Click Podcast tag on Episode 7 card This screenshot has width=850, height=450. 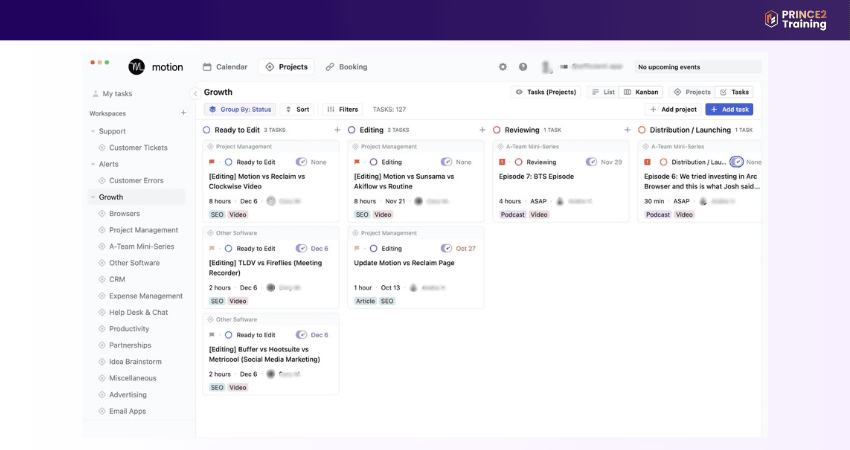[512, 215]
